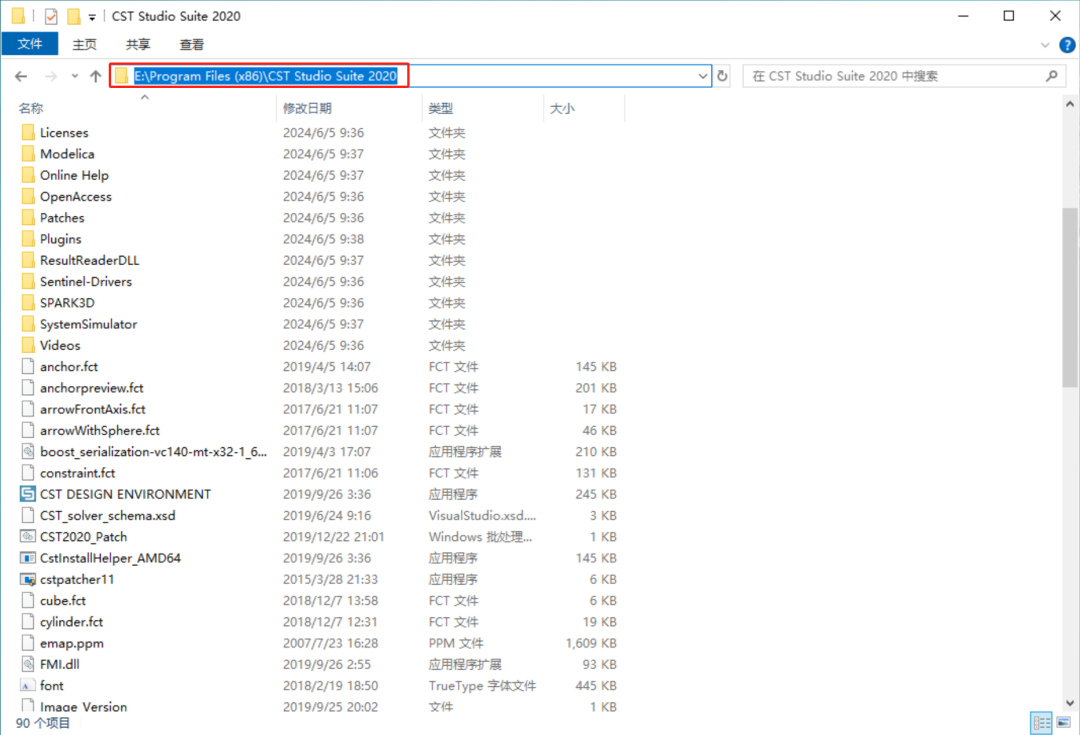1080x735 pixels.
Task: Select the CstInstallHelper_AMD64 application icon
Action: pyautogui.click(x=28, y=558)
